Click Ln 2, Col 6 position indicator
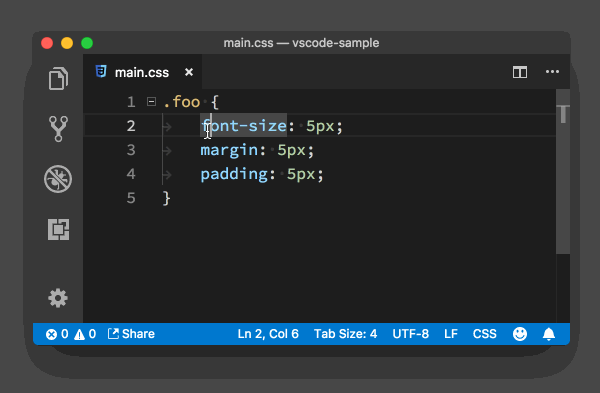600x393 pixels. click(x=268, y=334)
